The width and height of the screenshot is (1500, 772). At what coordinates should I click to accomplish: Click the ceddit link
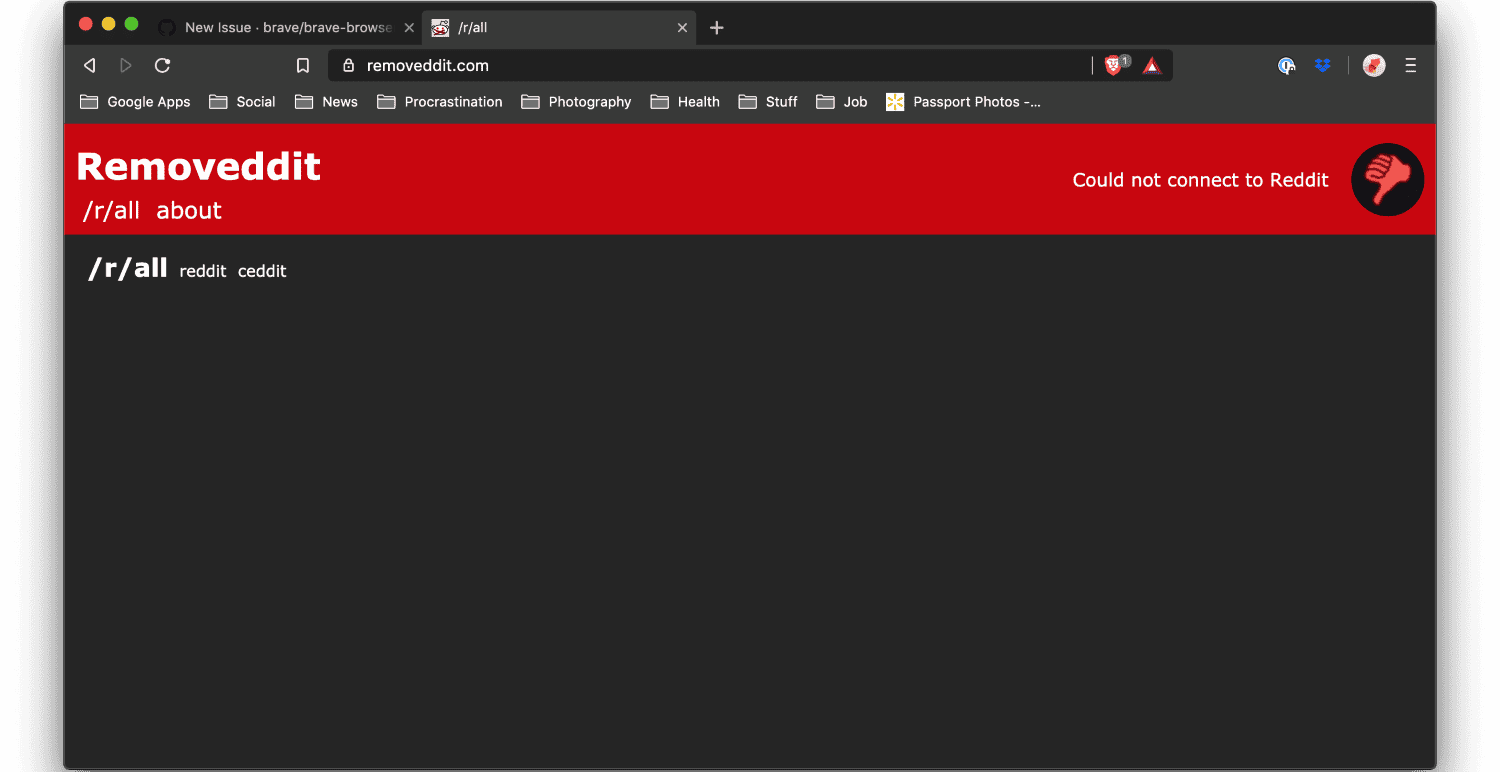(262, 271)
